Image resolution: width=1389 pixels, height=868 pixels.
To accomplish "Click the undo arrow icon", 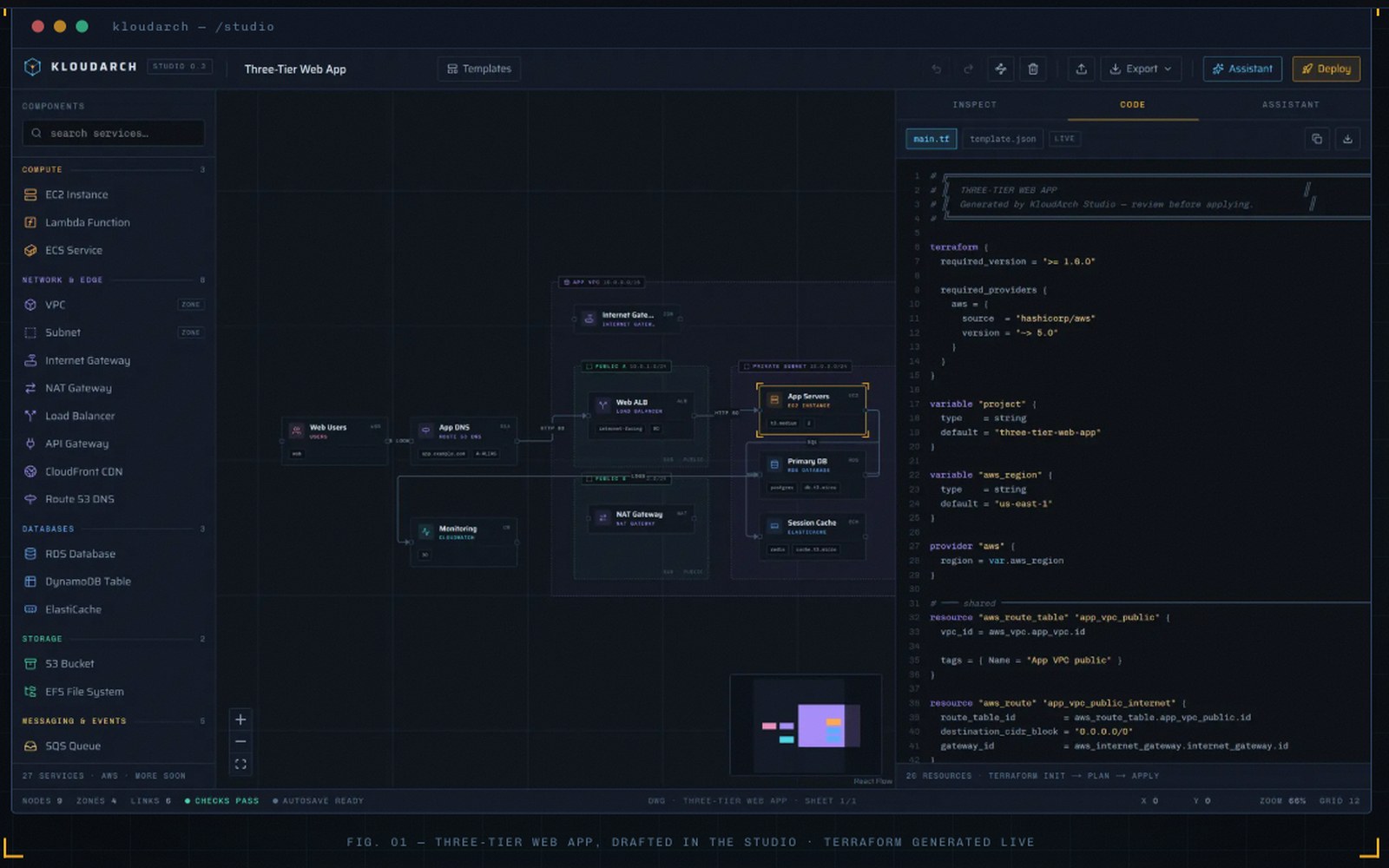I will (x=936, y=69).
